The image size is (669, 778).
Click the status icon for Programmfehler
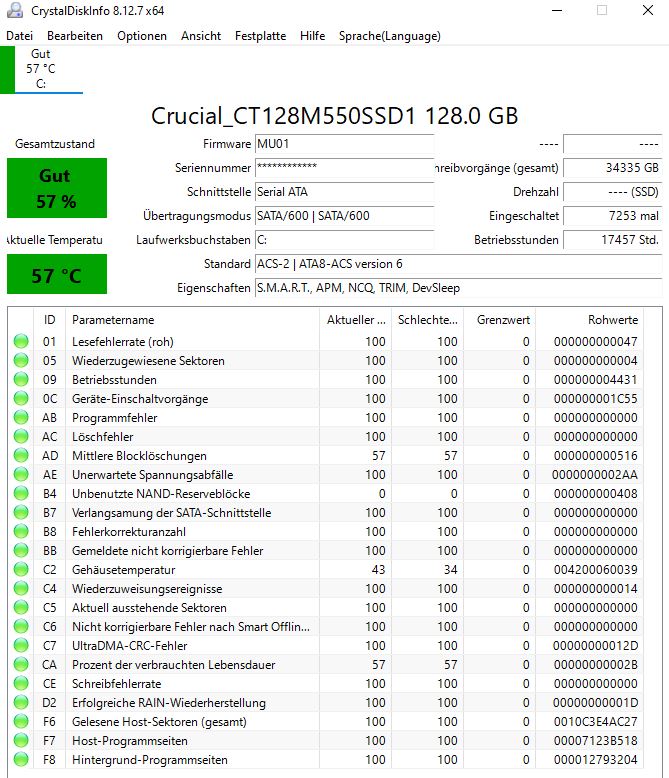(x=21, y=417)
